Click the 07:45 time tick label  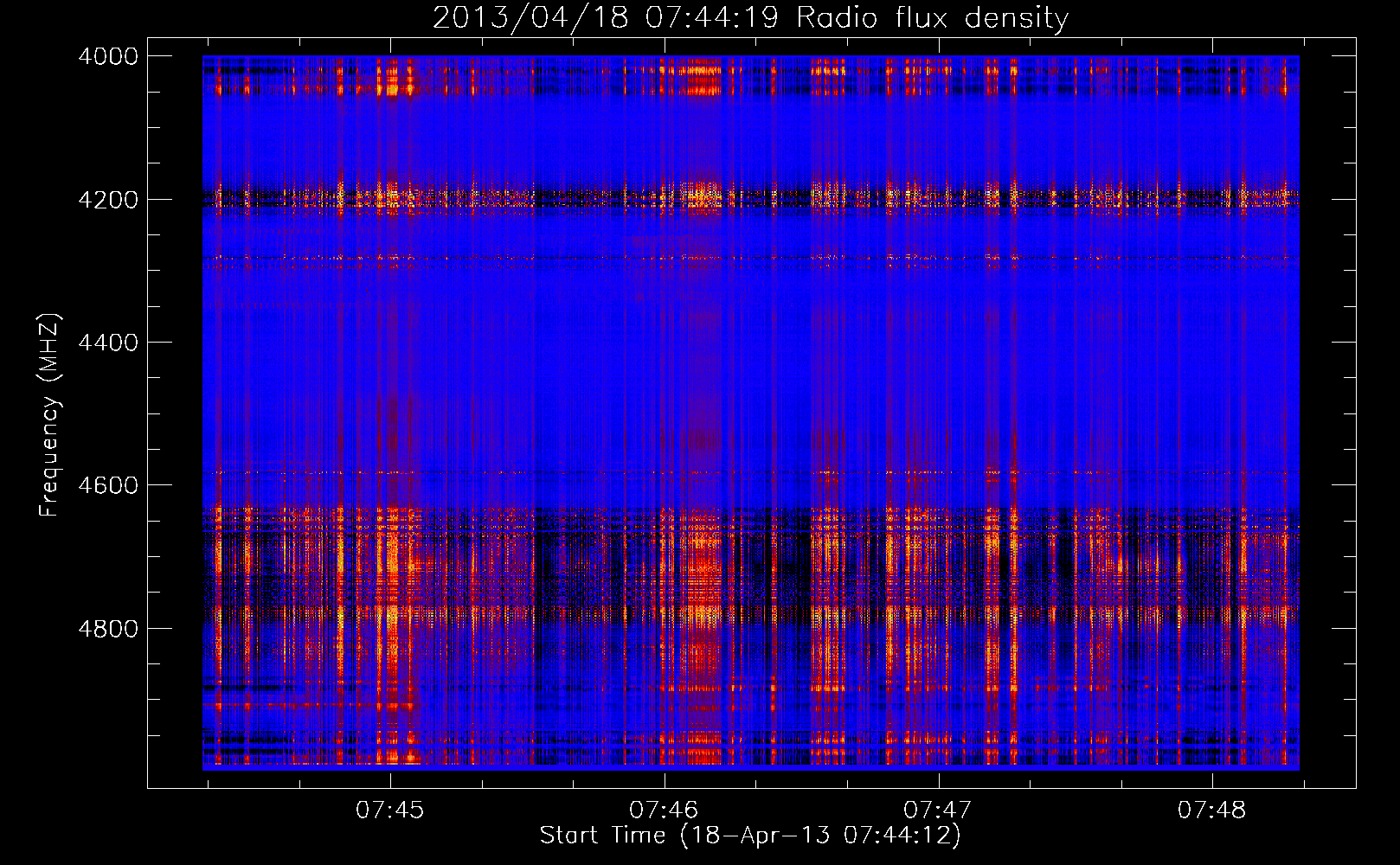click(x=390, y=810)
